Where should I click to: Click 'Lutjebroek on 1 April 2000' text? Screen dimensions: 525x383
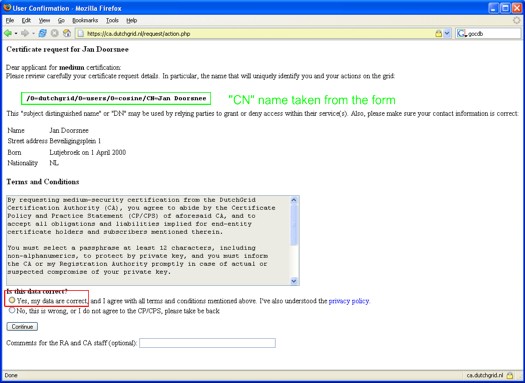point(88,152)
